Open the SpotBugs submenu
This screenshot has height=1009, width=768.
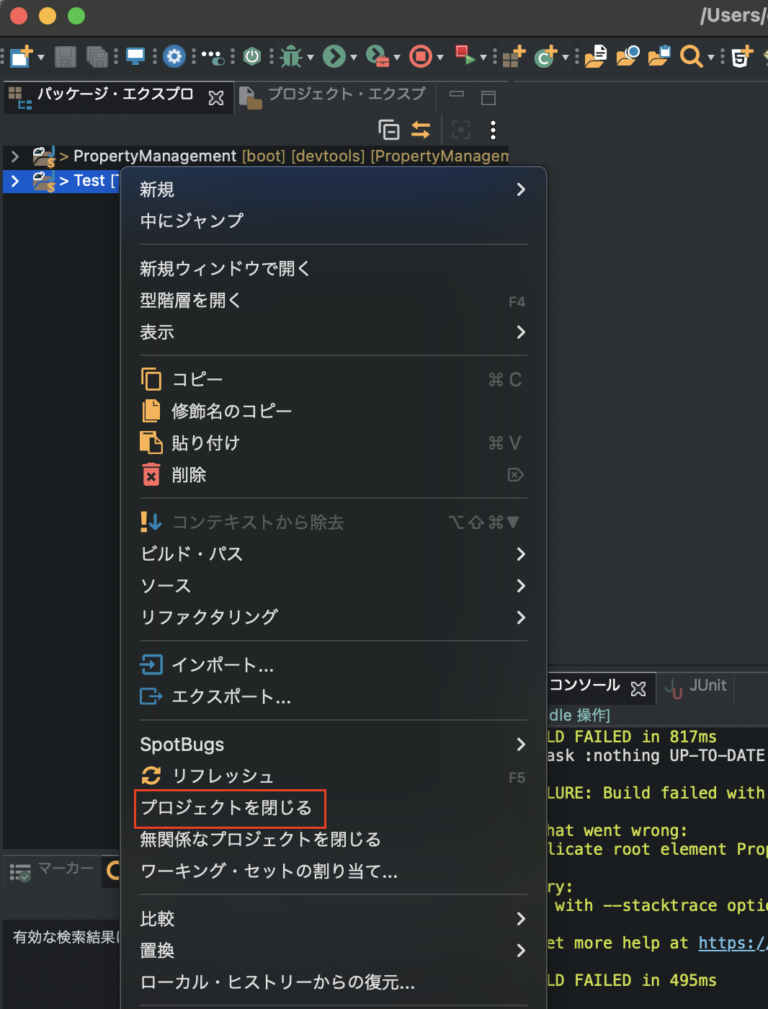point(333,745)
